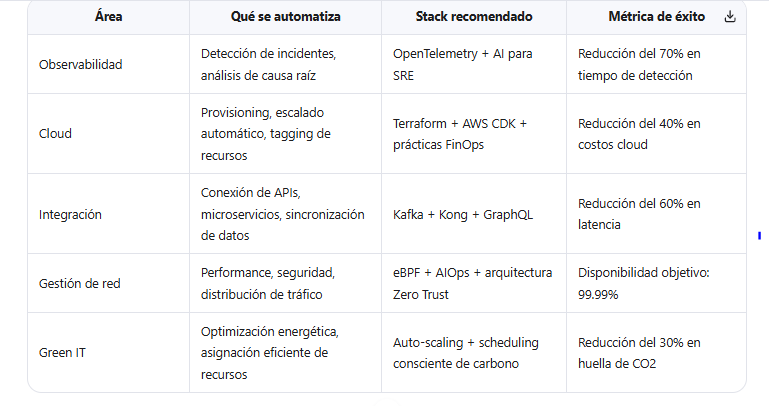The height and width of the screenshot is (406, 769).
Task: Click the "Auto-scaling + scheduling" stack cell
Action: click(x=466, y=352)
